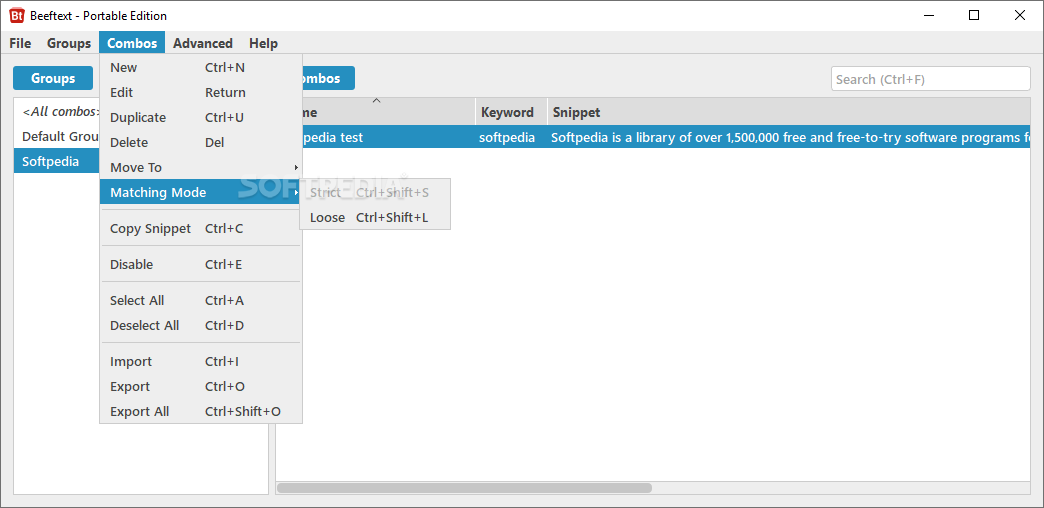Choose Edit in the Combos menu

(201, 93)
